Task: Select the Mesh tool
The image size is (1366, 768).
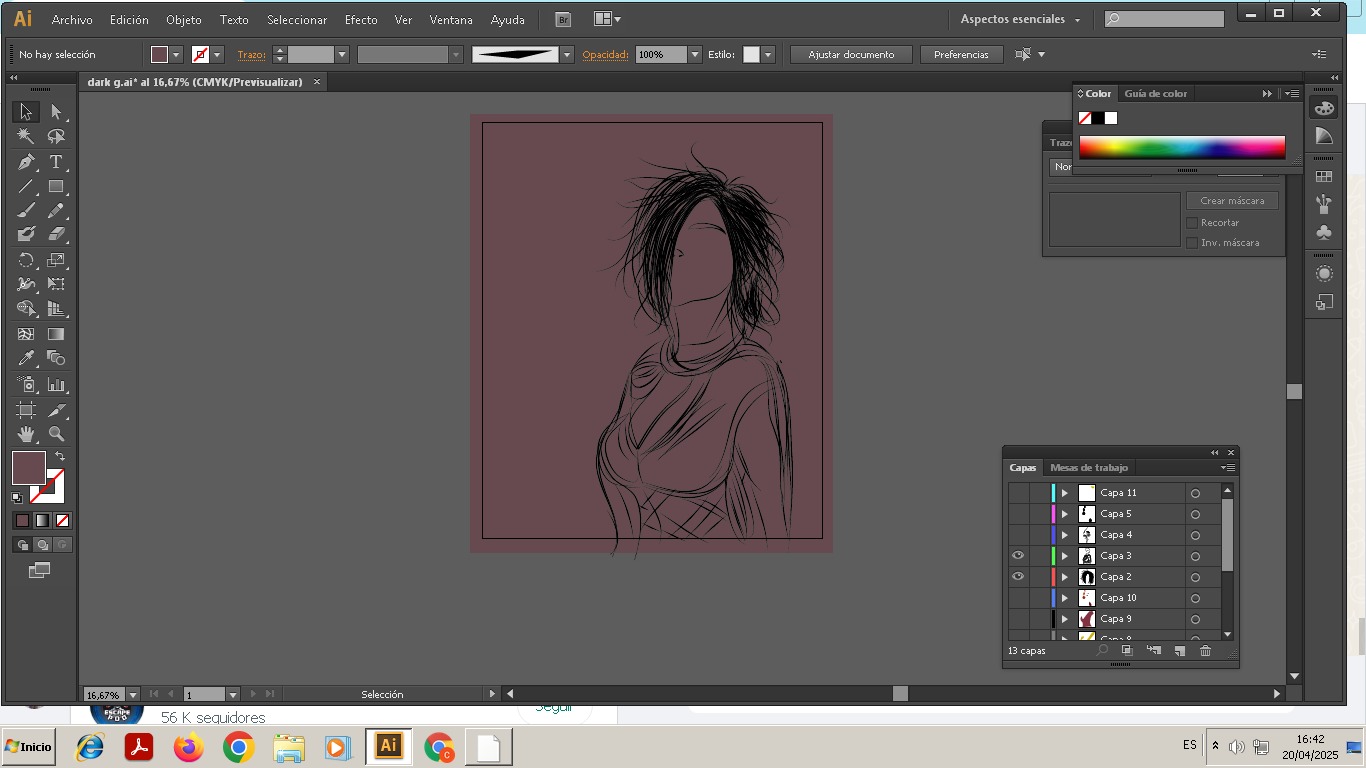Action: click(26, 334)
